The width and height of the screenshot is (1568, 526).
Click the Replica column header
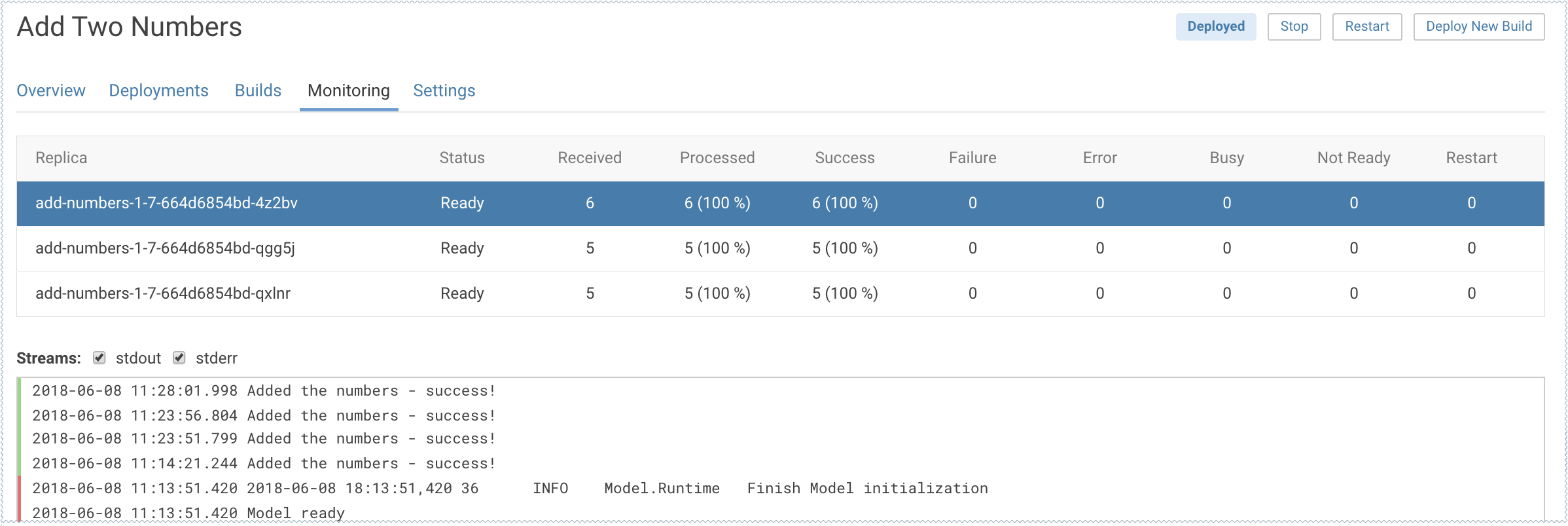[x=61, y=158]
